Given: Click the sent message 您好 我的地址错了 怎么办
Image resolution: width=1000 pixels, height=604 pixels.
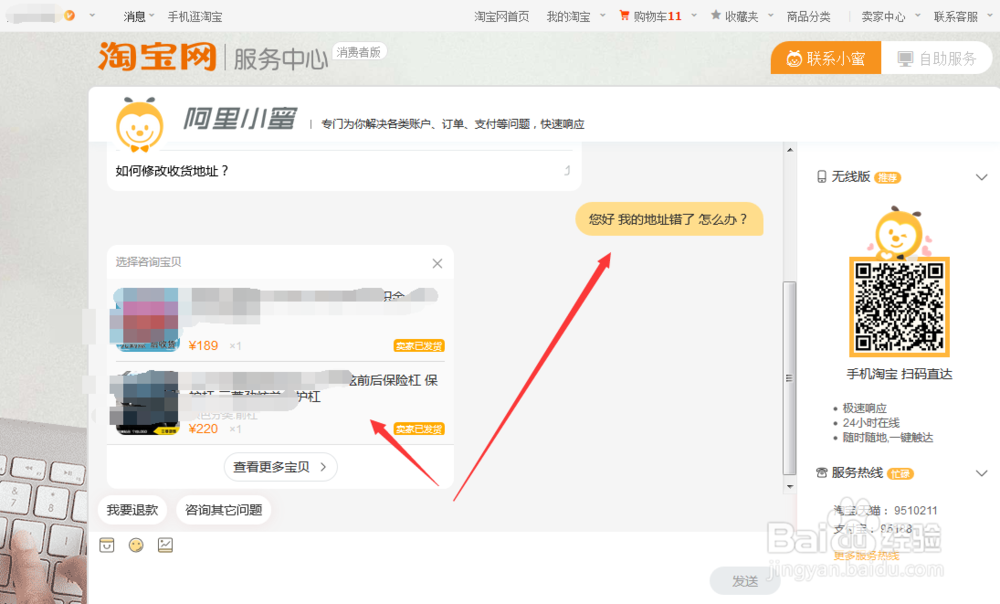Looking at the screenshot, I should pos(669,219).
